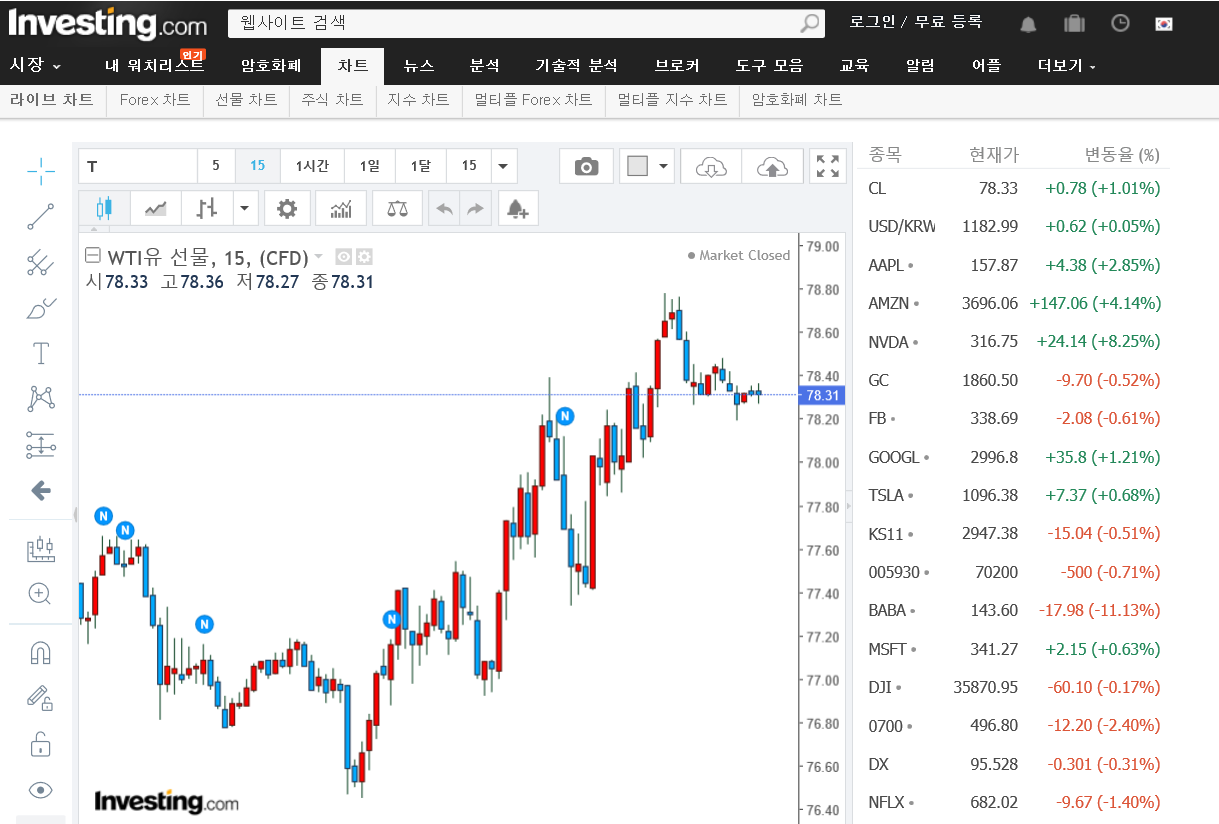Select the pitchfork drawing tool
The height and width of the screenshot is (824, 1219).
(41, 263)
